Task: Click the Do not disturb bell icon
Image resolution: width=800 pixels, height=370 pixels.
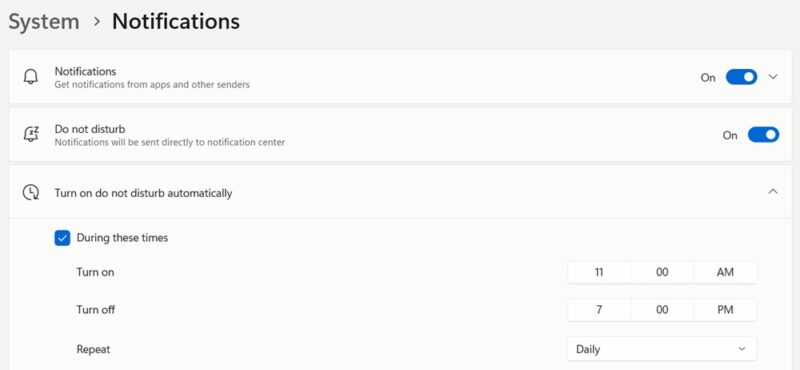Action: [31, 135]
